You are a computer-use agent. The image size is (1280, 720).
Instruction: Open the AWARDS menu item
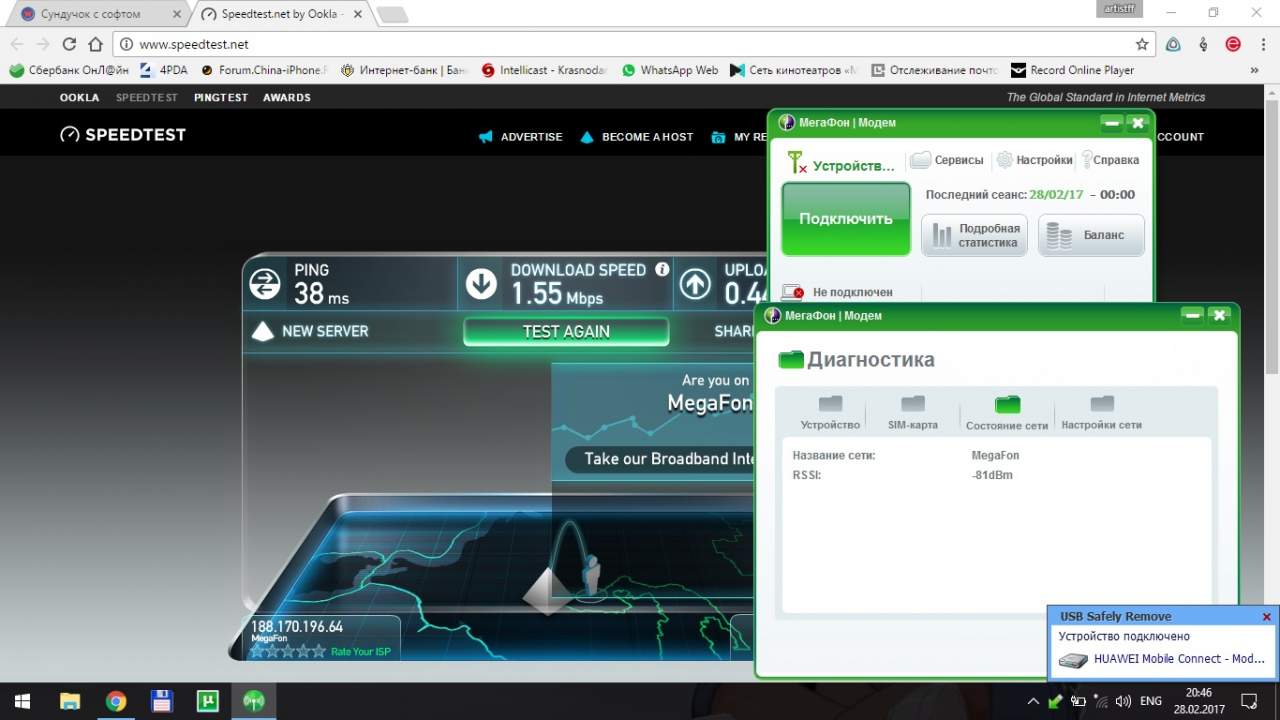click(287, 97)
